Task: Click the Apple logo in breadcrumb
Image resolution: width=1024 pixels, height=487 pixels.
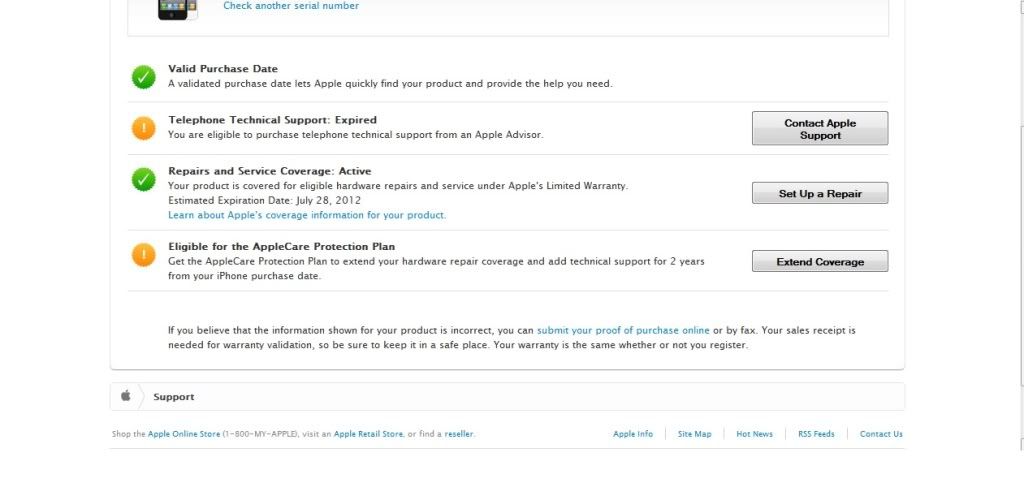Action: 125,396
